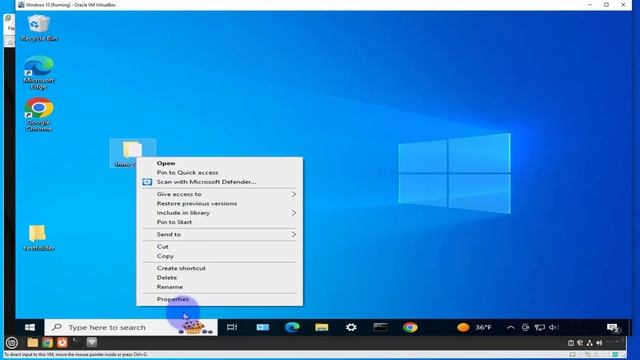
Task: Open the host Linux Mint menu button
Action: (11, 343)
